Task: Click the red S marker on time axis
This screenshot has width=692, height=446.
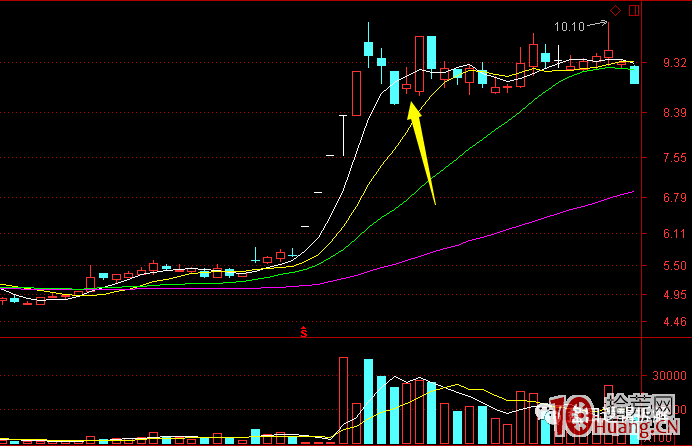Action: 304,332
